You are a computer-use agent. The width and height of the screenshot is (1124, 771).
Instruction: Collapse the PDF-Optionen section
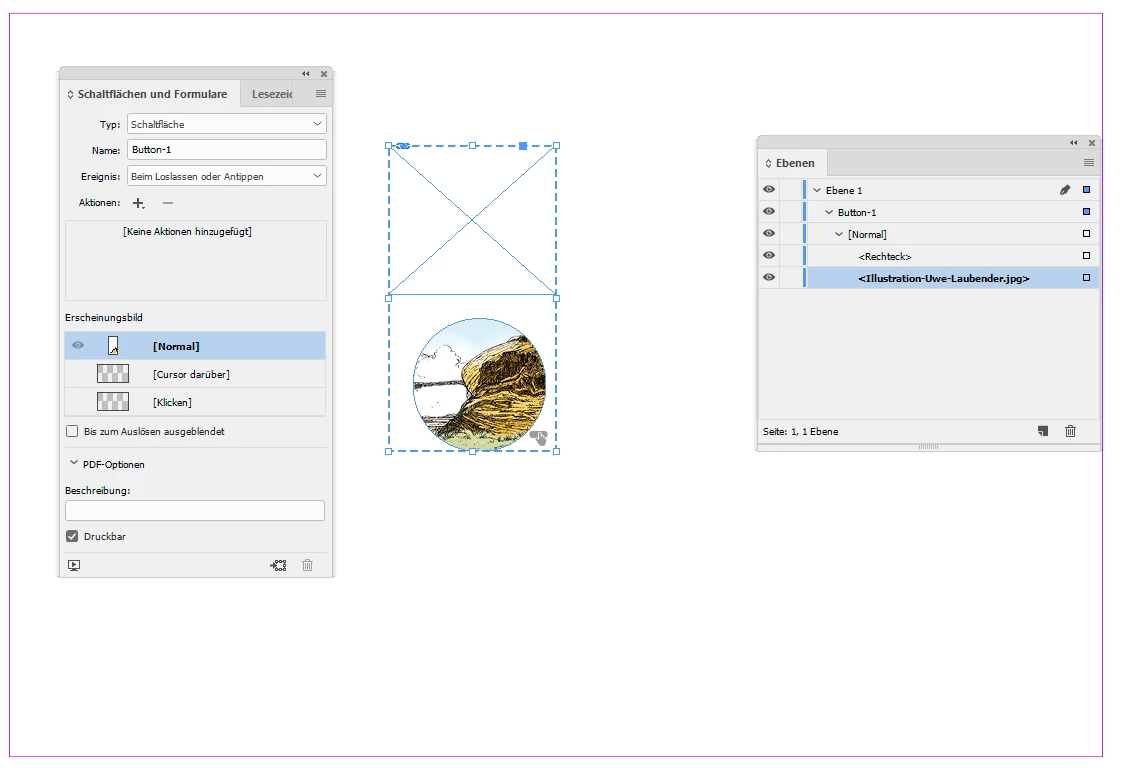73,463
